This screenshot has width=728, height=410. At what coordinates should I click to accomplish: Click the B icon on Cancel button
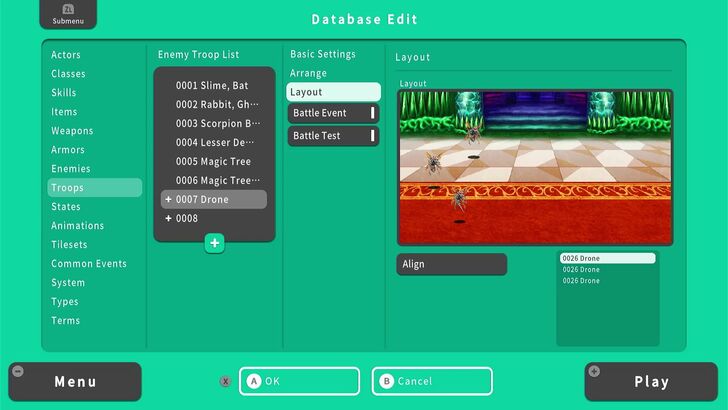386,381
